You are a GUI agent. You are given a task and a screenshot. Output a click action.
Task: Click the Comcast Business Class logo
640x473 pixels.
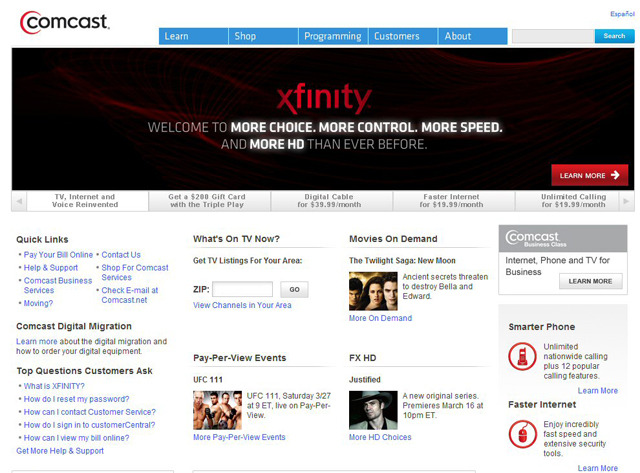(x=536, y=238)
